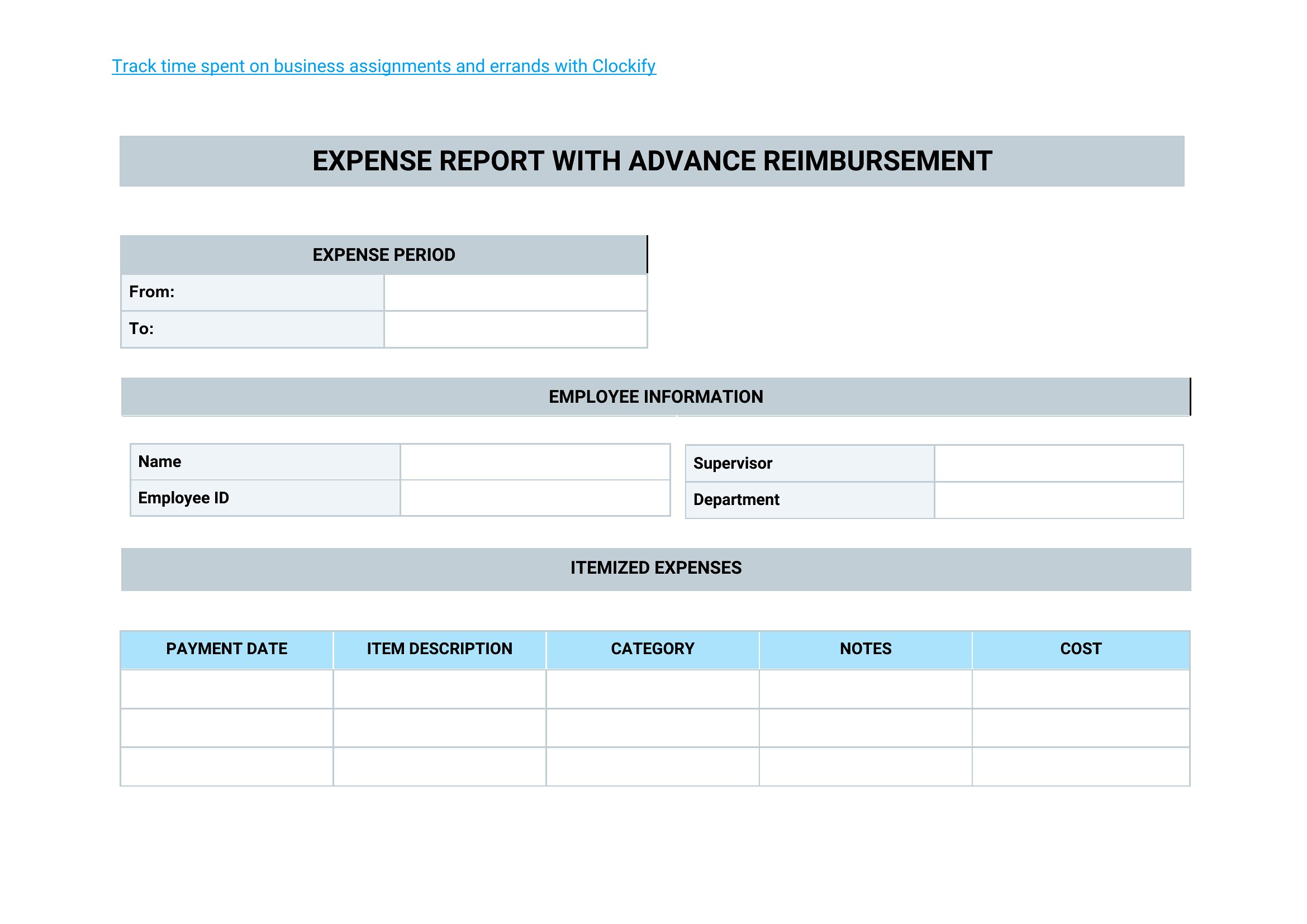Click the Department label cell
1307x924 pixels.
(x=810, y=500)
